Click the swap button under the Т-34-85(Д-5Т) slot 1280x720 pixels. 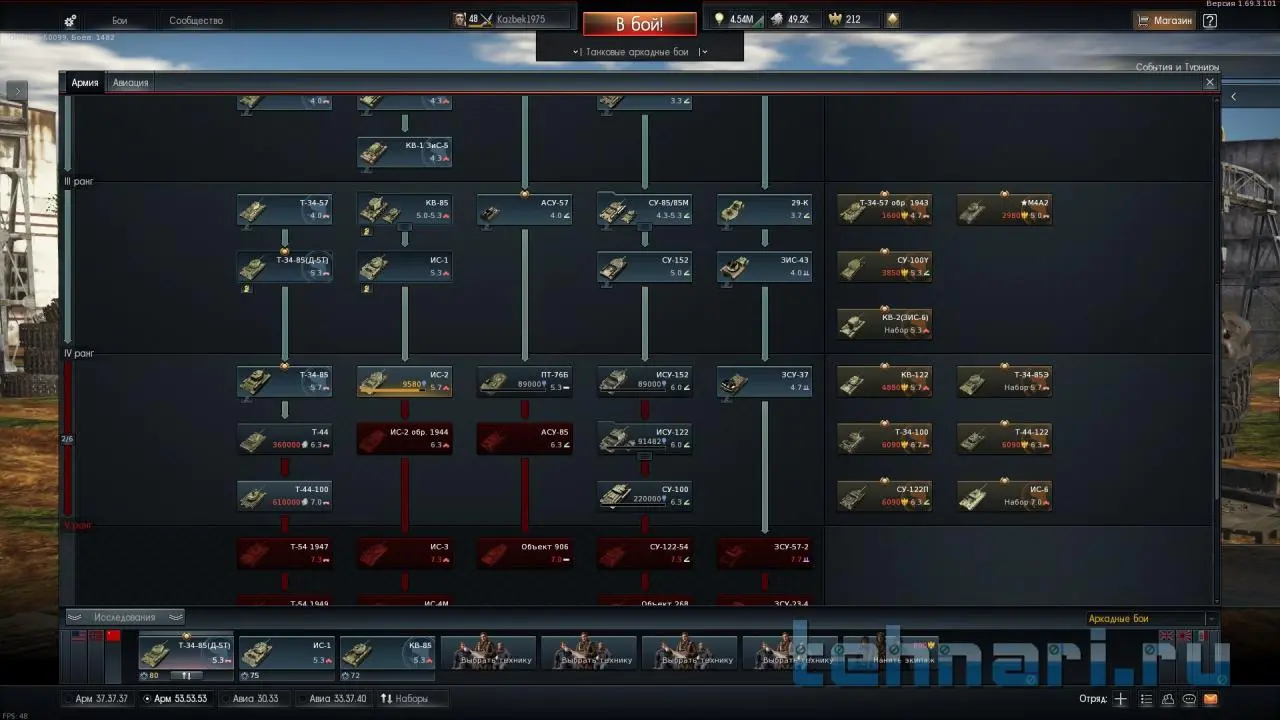coord(186,675)
